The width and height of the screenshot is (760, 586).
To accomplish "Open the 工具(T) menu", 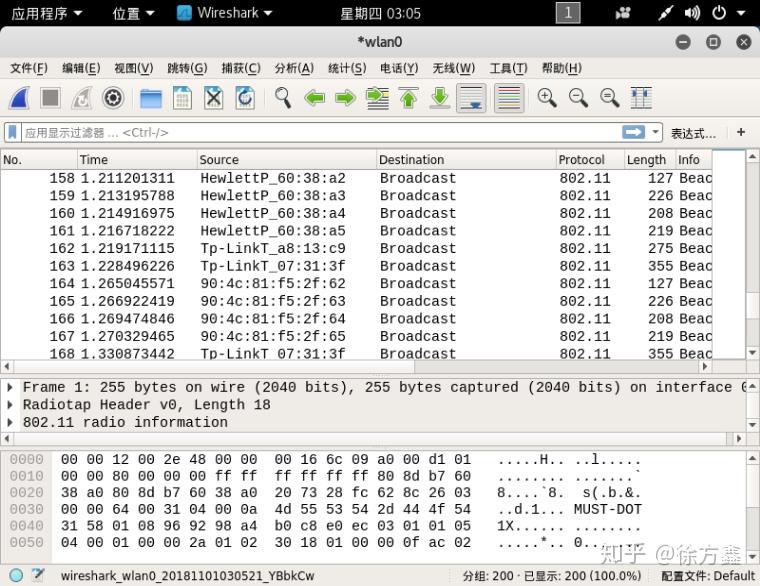I will [508, 68].
